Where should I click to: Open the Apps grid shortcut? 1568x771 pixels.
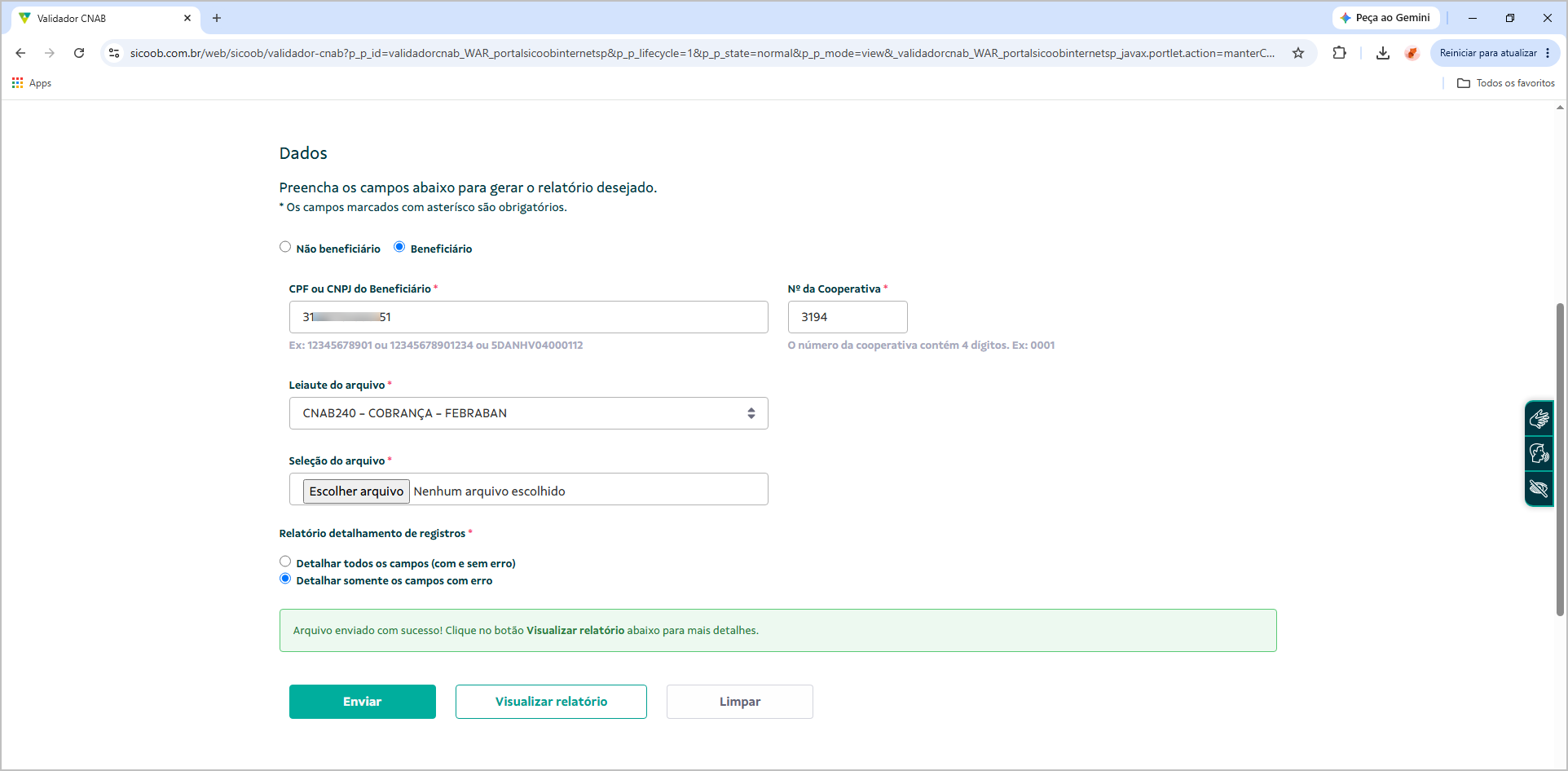32,83
